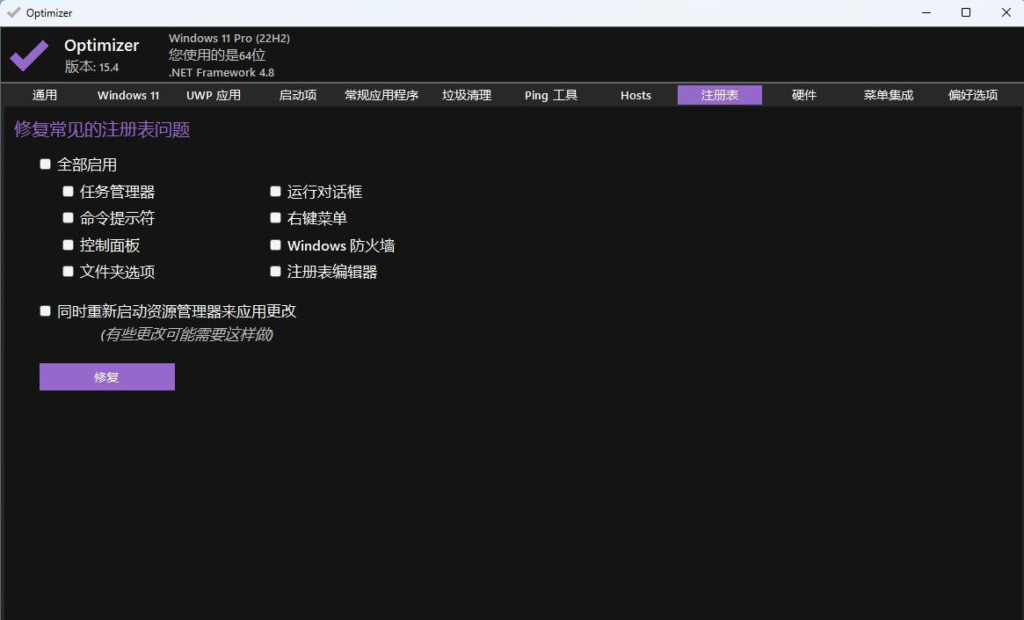Image resolution: width=1024 pixels, height=620 pixels.
Task: Enable the 右键菜单 fix
Action: click(x=276, y=217)
